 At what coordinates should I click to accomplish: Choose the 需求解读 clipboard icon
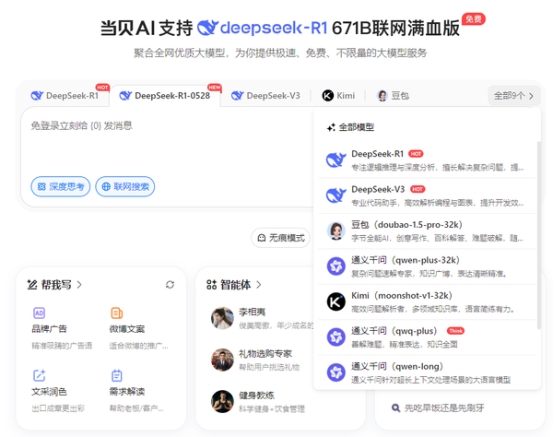tap(117, 375)
